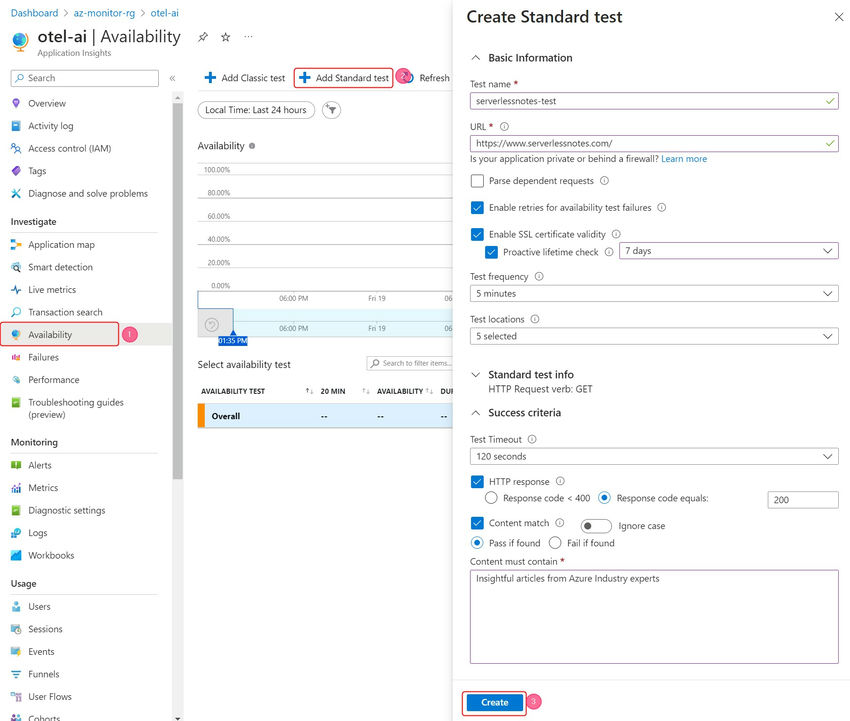Click the info icon beside Test Timeout
Viewport: 850px width, 721px height.
(x=532, y=439)
